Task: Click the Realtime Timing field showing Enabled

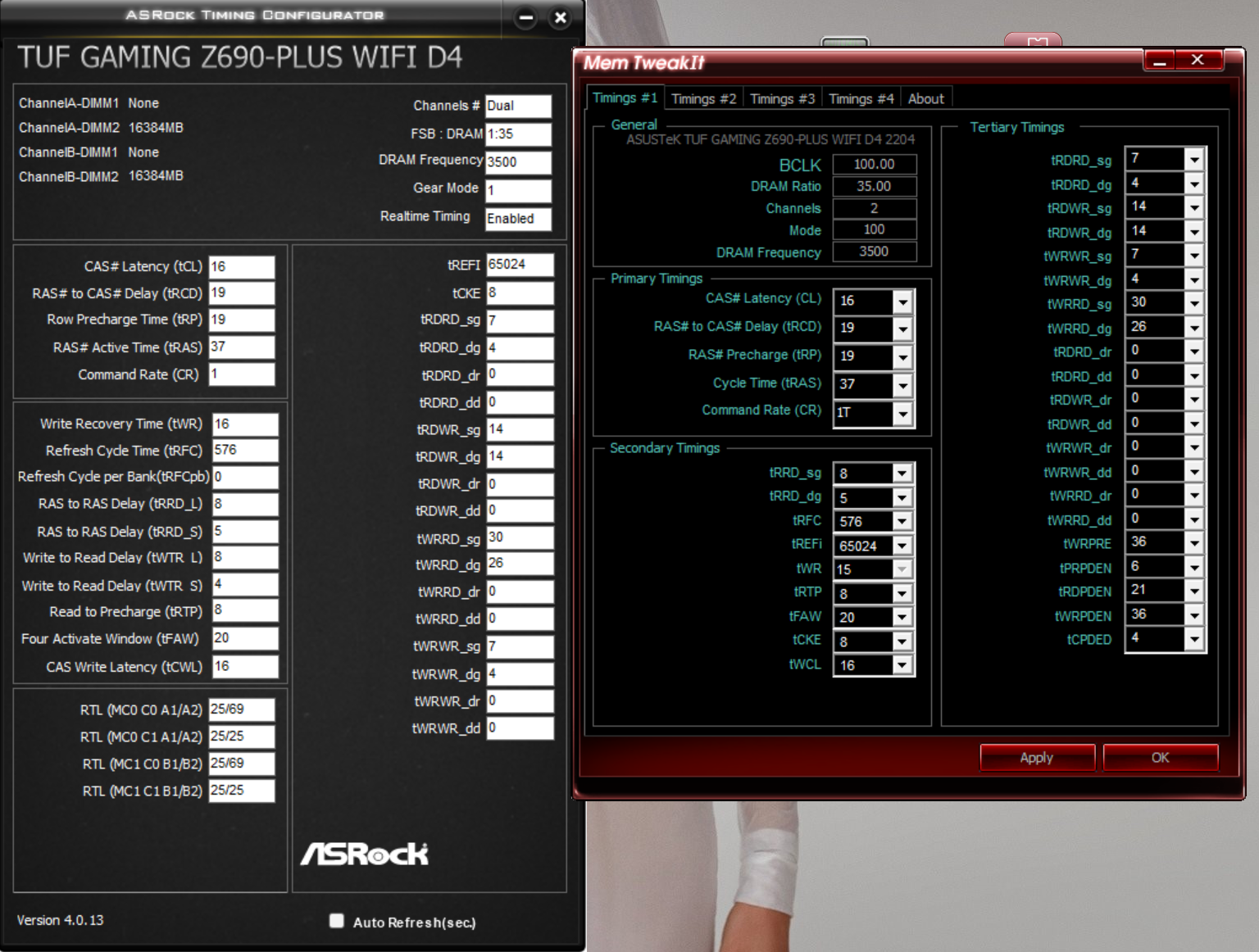Action: 518,219
